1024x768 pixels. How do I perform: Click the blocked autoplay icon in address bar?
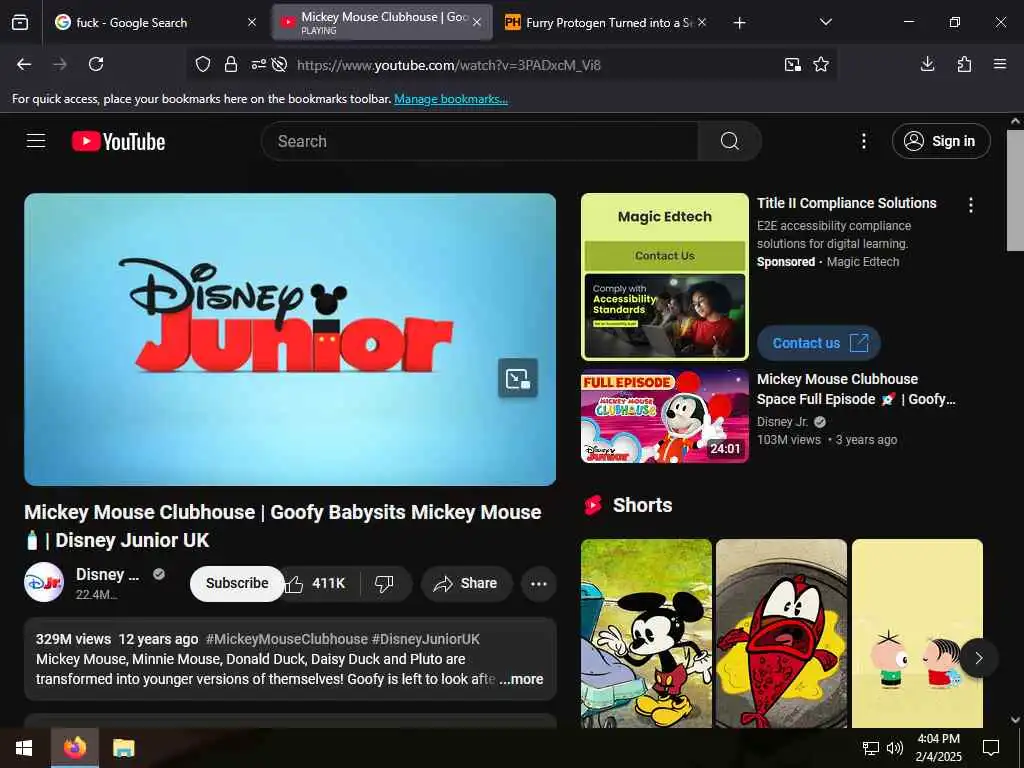click(x=280, y=65)
